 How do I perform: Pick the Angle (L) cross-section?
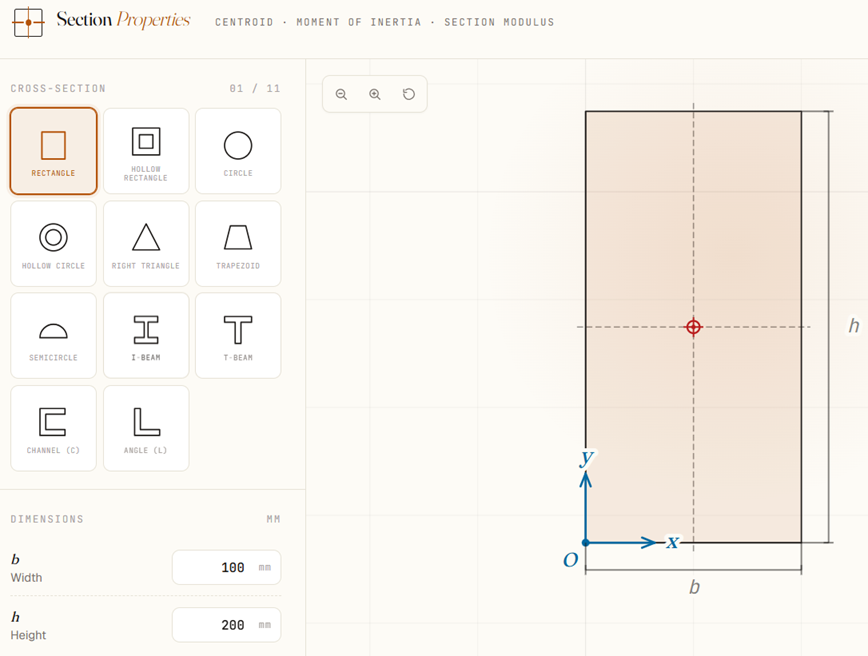[146, 428]
